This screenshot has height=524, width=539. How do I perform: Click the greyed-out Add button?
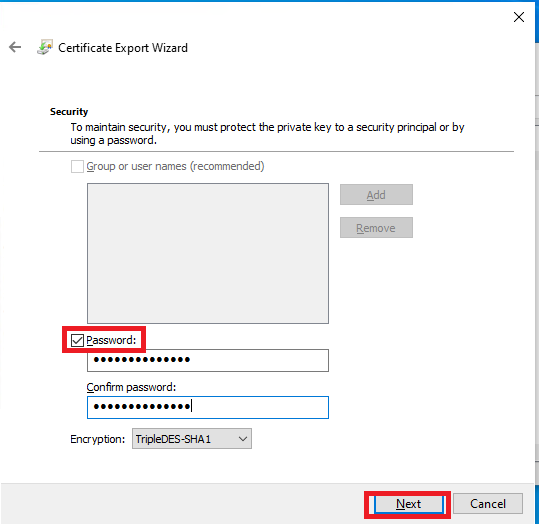[x=376, y=195]
